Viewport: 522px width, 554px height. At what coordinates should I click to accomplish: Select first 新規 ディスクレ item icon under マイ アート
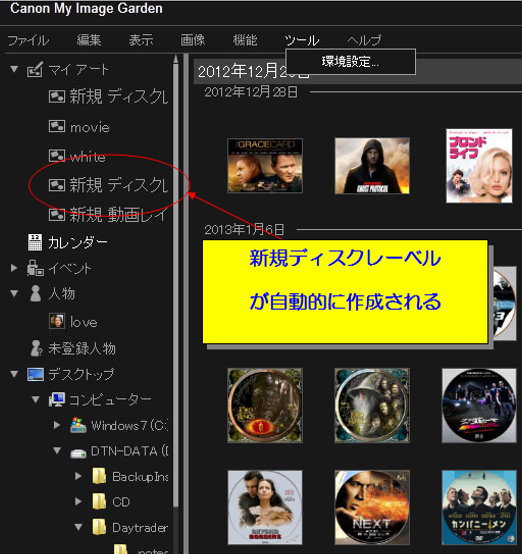(x=57, y=96)
